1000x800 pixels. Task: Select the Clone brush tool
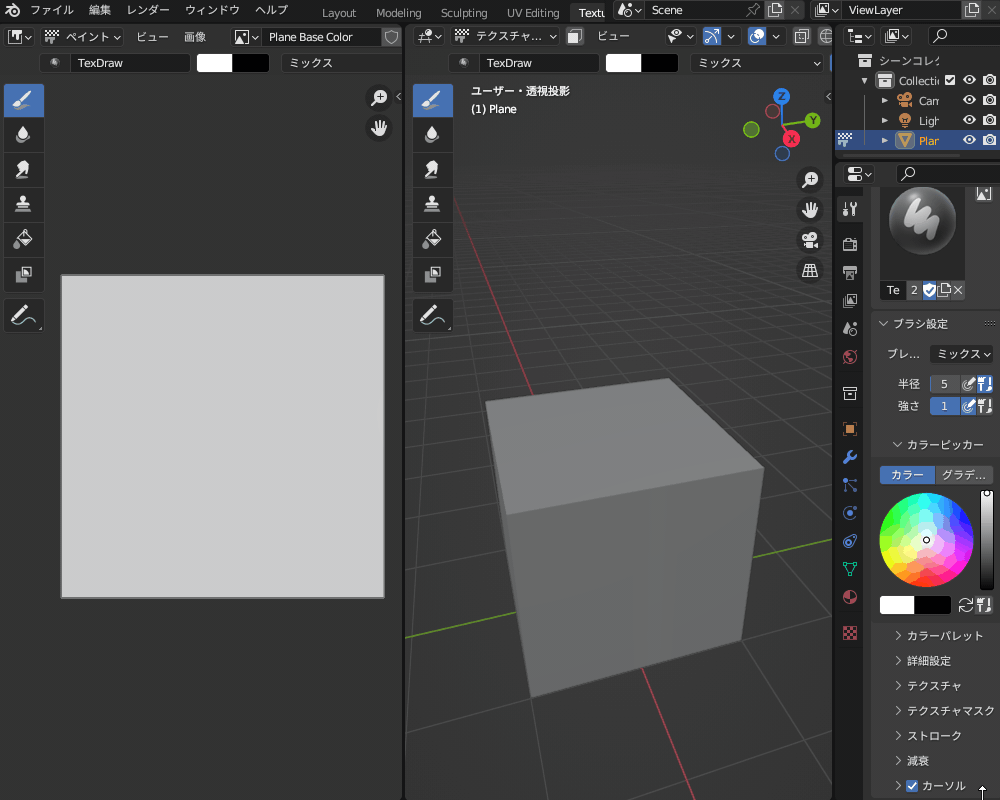tap(23, 204)
